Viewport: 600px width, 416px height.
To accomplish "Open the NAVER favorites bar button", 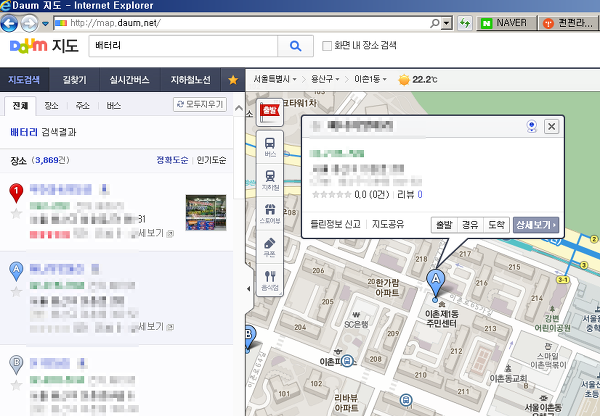I will pyautogui.click(x=506, y=23).
